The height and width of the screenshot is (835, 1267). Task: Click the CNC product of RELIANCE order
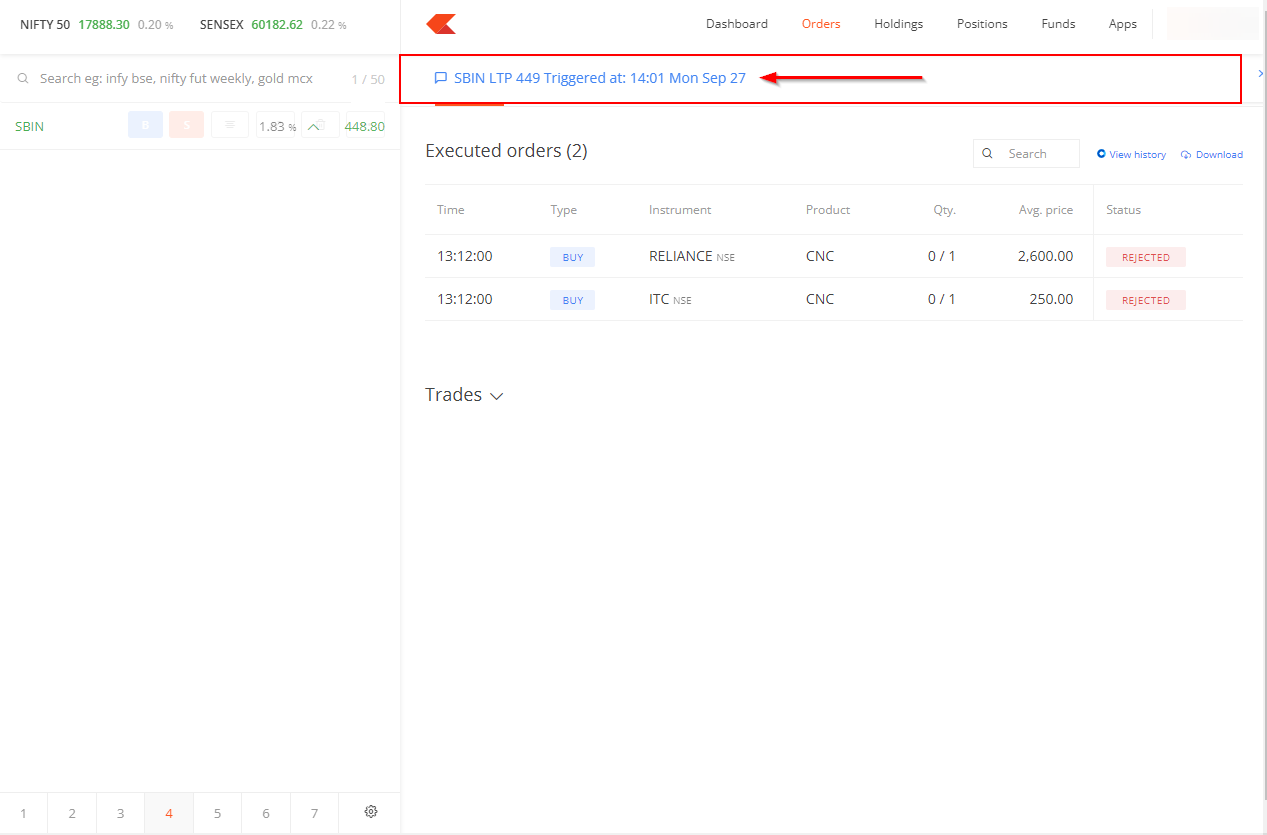pos(820,256)
